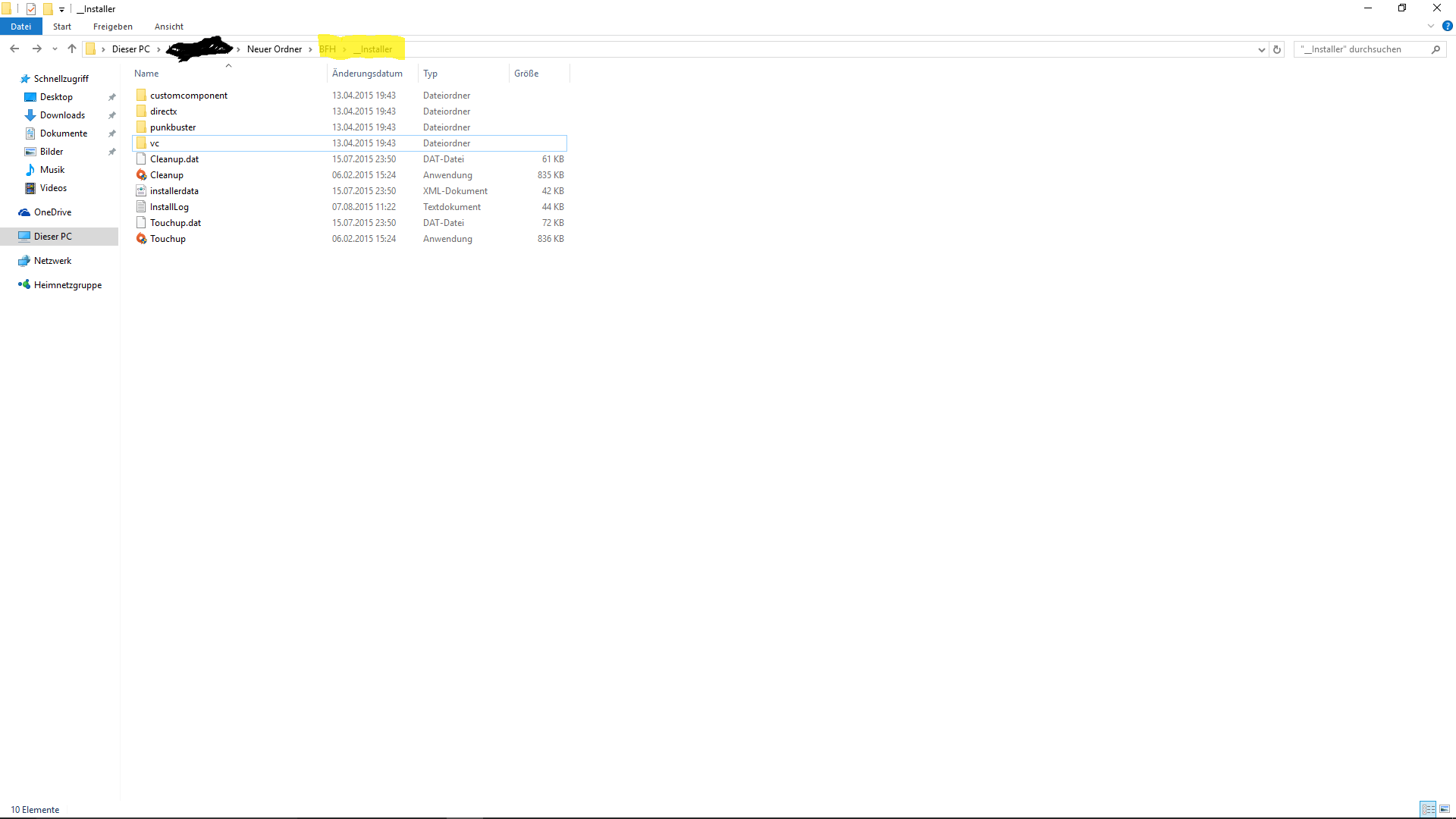Image resolution: width=1456 pixels, height=819 pixels.
Task: Select the Cleanup application icon
Action: [141, 175]
